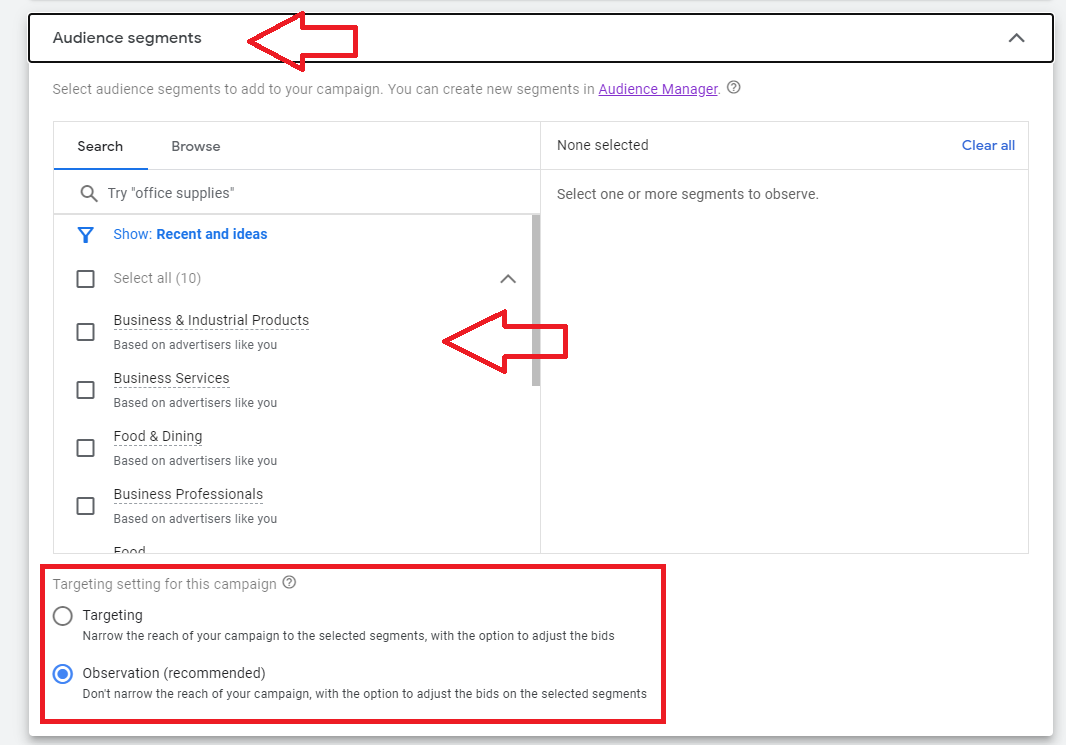Image resolution: width=1066 pixels, height=745 pixels.
Task: Open the Audience Manager link
Action: click(x=658, y=89)
